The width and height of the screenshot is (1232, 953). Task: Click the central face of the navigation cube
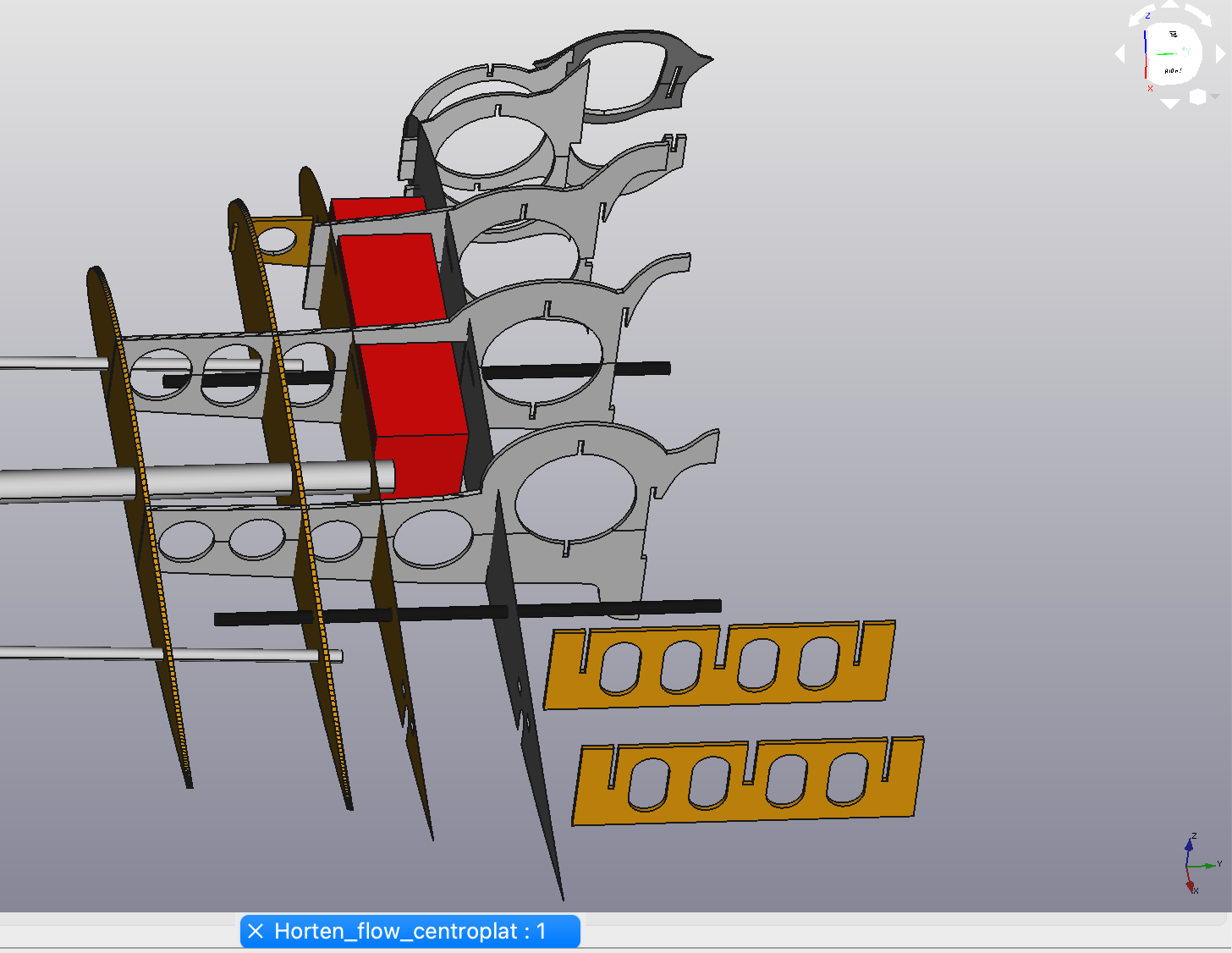(1173, 52)
